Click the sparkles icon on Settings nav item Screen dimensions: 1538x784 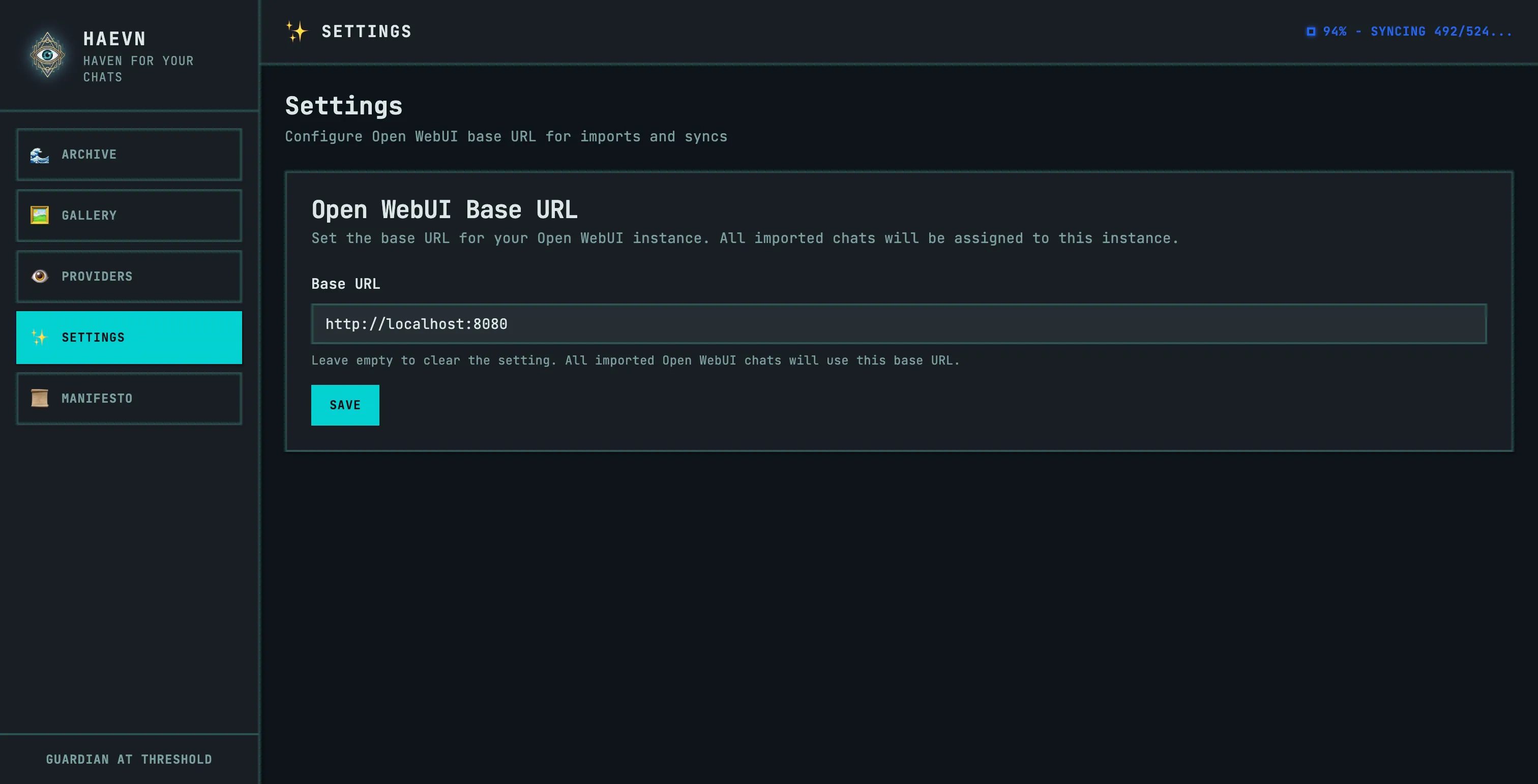(39, 337)
